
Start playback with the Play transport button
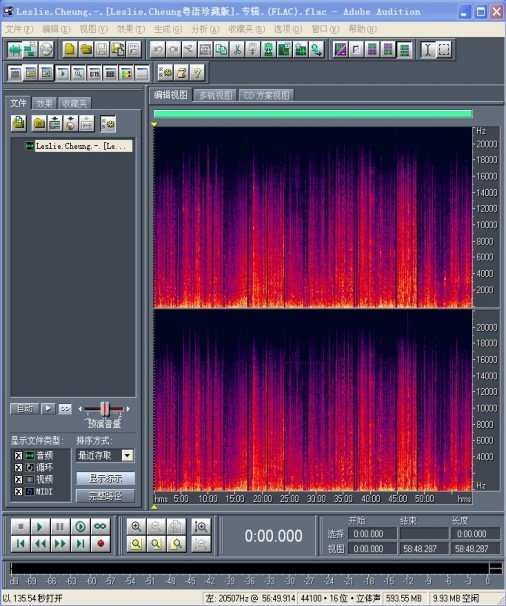pyautogui.click(x=40, y=526)
